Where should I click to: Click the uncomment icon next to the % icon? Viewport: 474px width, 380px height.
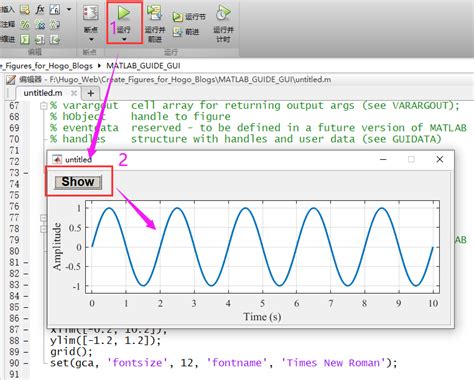[x=40, y=25]
